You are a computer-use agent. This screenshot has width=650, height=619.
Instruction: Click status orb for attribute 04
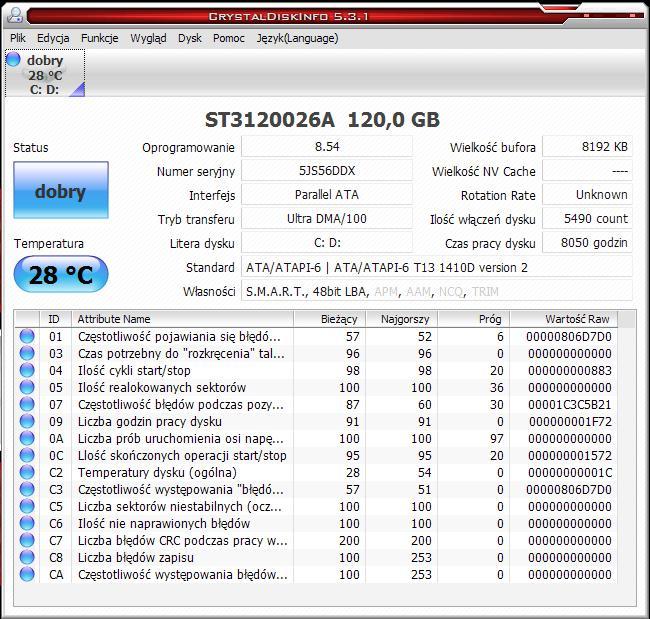[27, 370]
